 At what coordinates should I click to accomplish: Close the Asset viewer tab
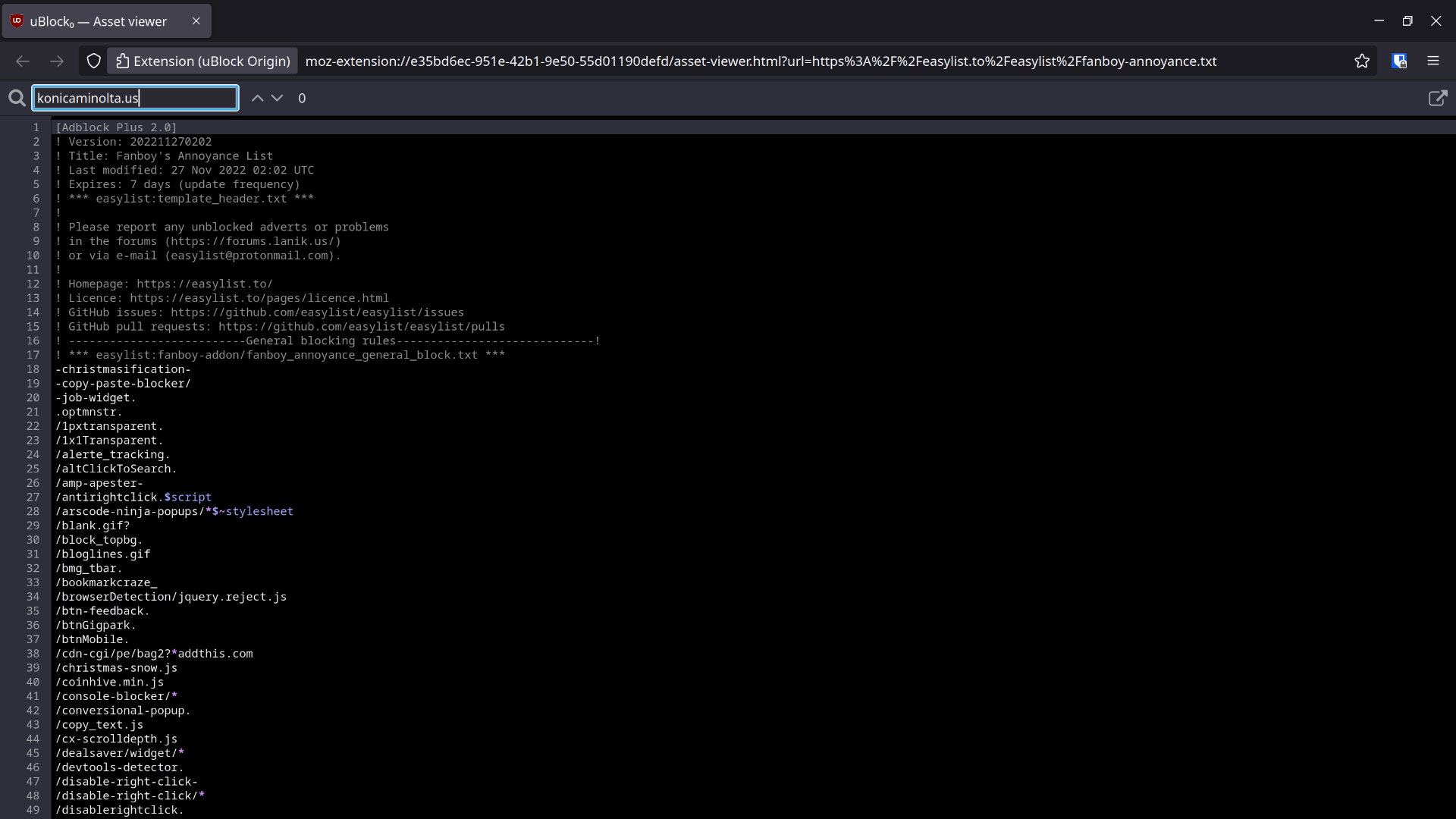tap(196, 20)
